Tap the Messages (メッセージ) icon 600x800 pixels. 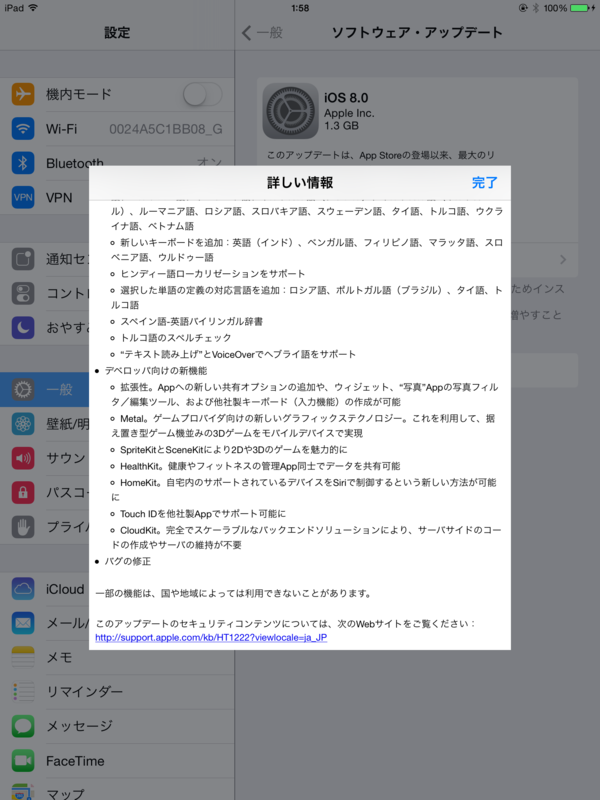point(23,726)
